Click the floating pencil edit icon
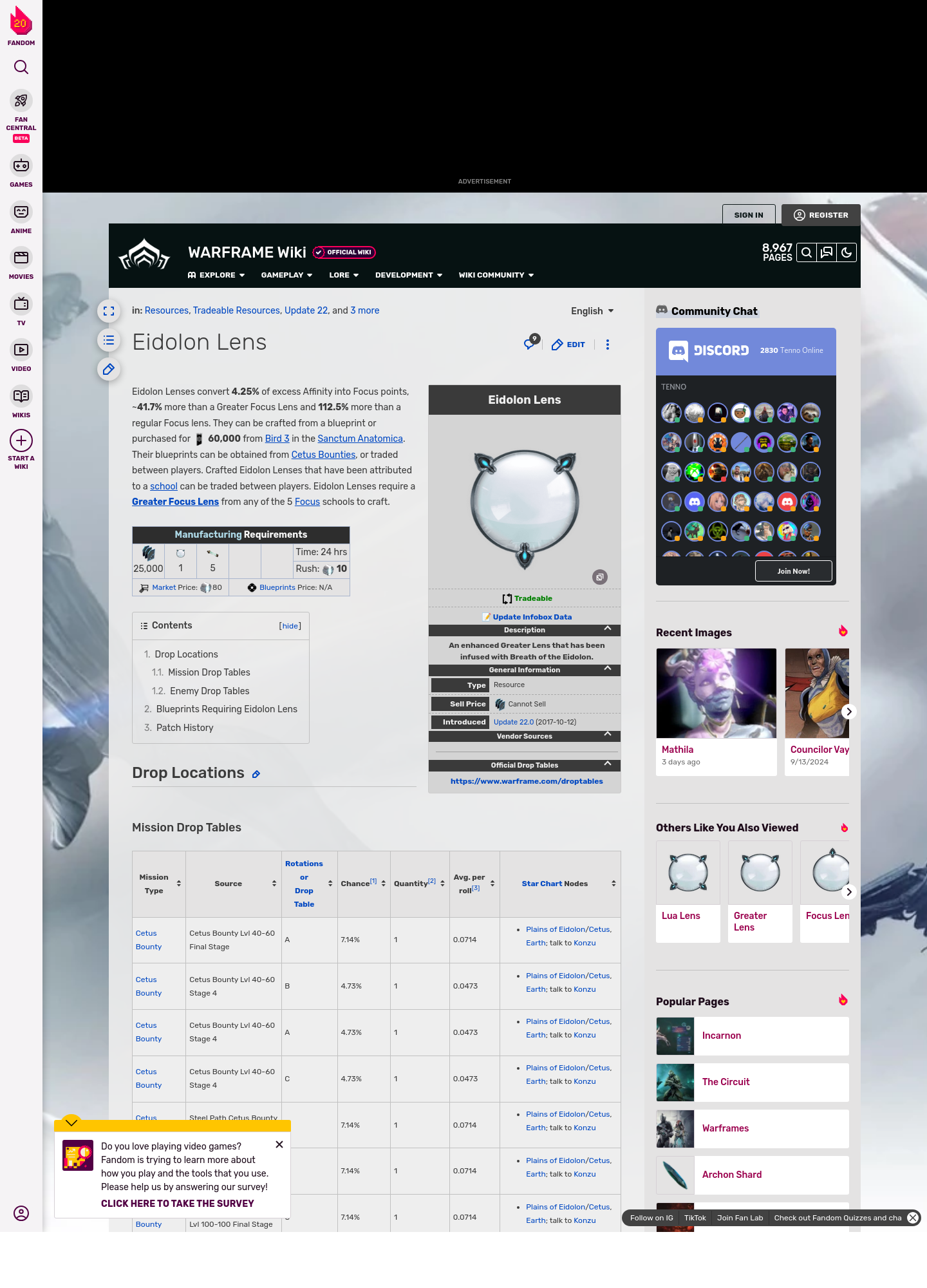This screenshot has height=1288, width=927. (x=109, y=369)
